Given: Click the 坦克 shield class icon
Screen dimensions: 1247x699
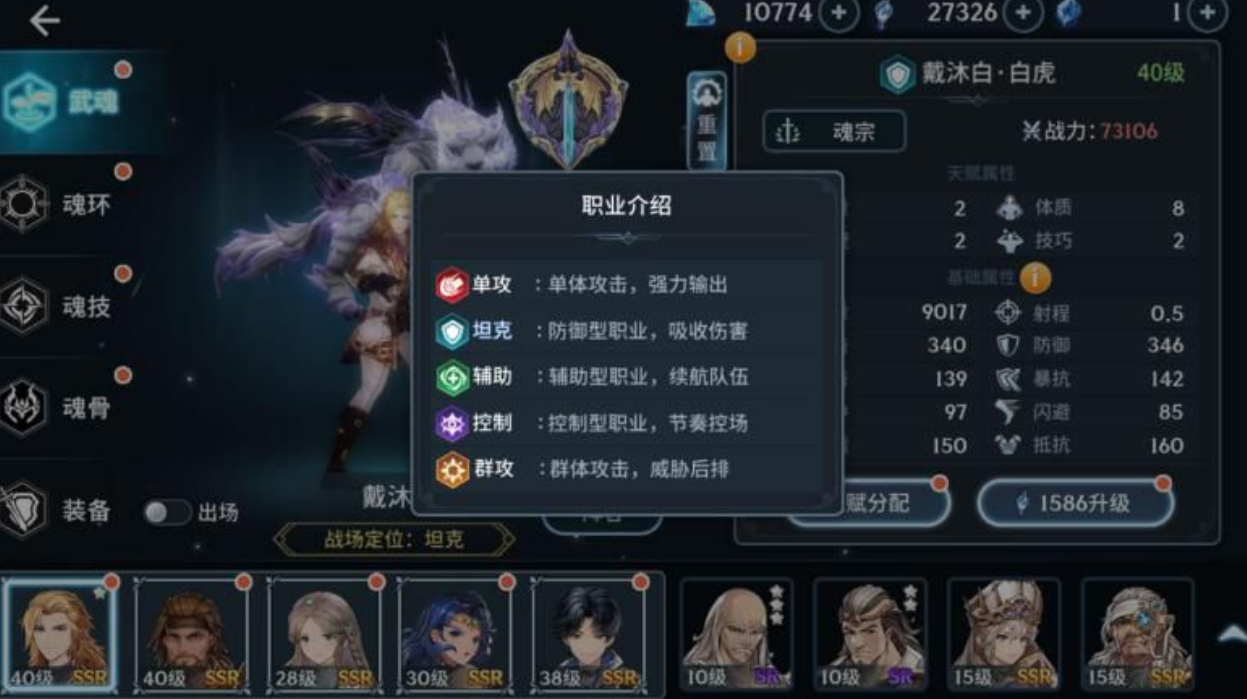Looking at the screenshot, I should 452,331.
